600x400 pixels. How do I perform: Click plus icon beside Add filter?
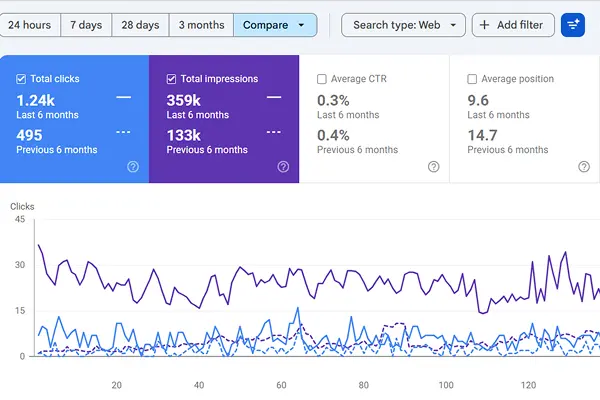pos(484,25)
